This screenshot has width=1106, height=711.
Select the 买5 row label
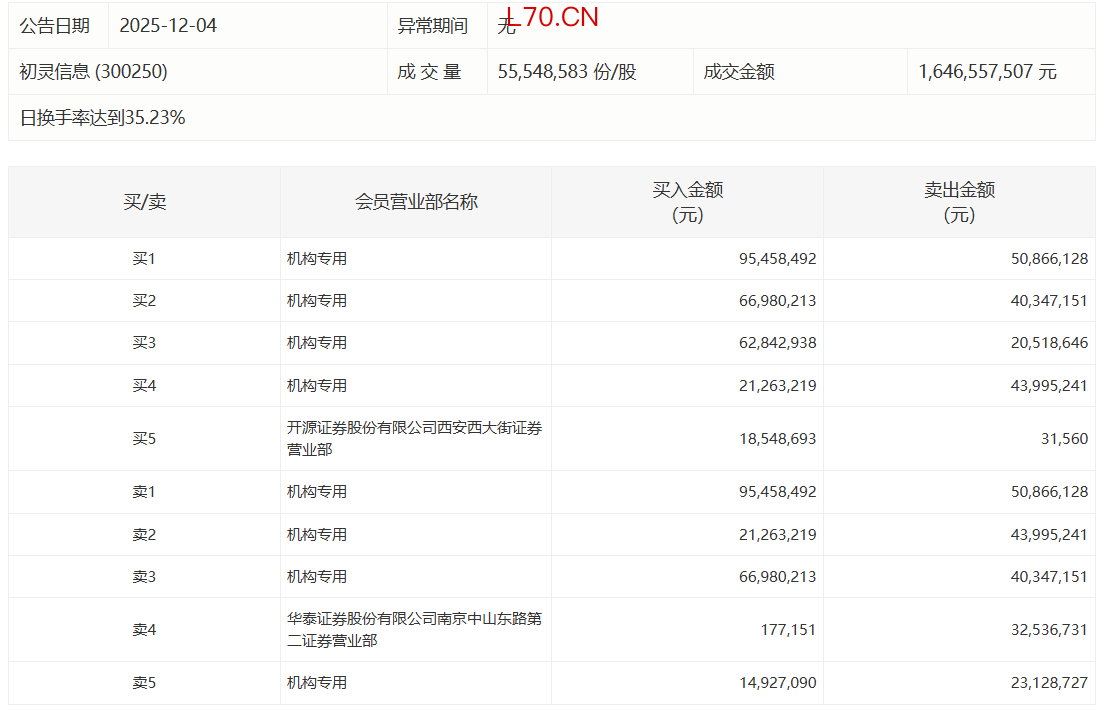point(144,438)
